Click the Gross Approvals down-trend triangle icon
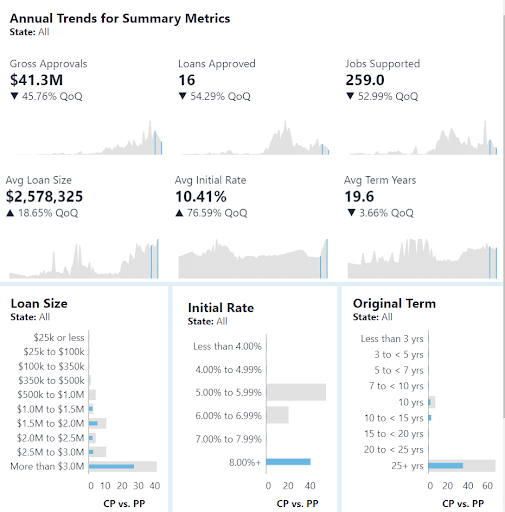This screenshot has height=512, width=505. [14, 96]
